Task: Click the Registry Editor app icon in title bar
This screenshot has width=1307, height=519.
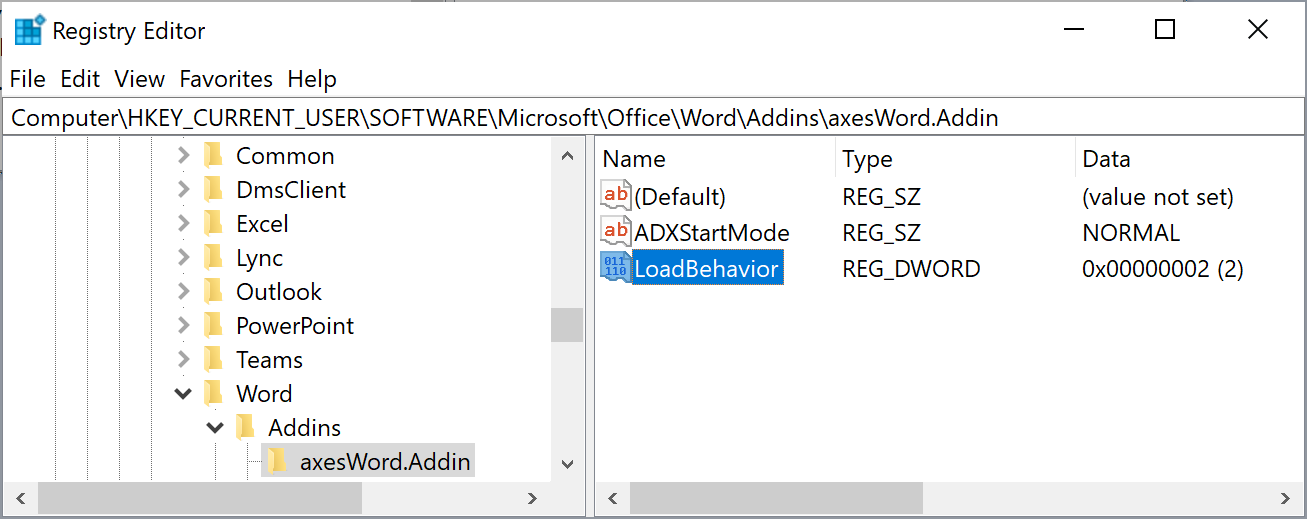Action: (29, 31)
